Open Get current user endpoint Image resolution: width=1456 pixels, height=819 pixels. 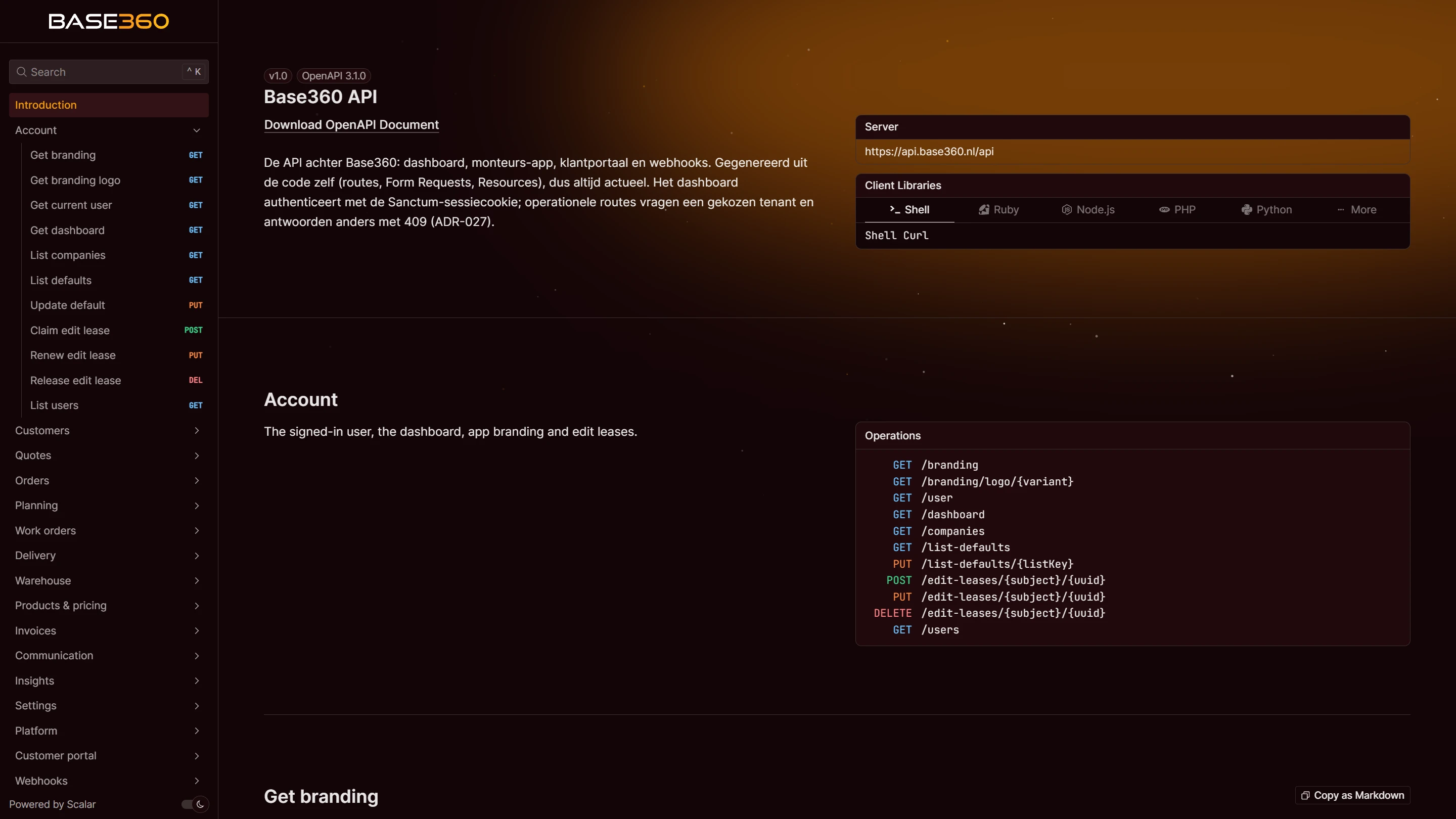[116, 205]
